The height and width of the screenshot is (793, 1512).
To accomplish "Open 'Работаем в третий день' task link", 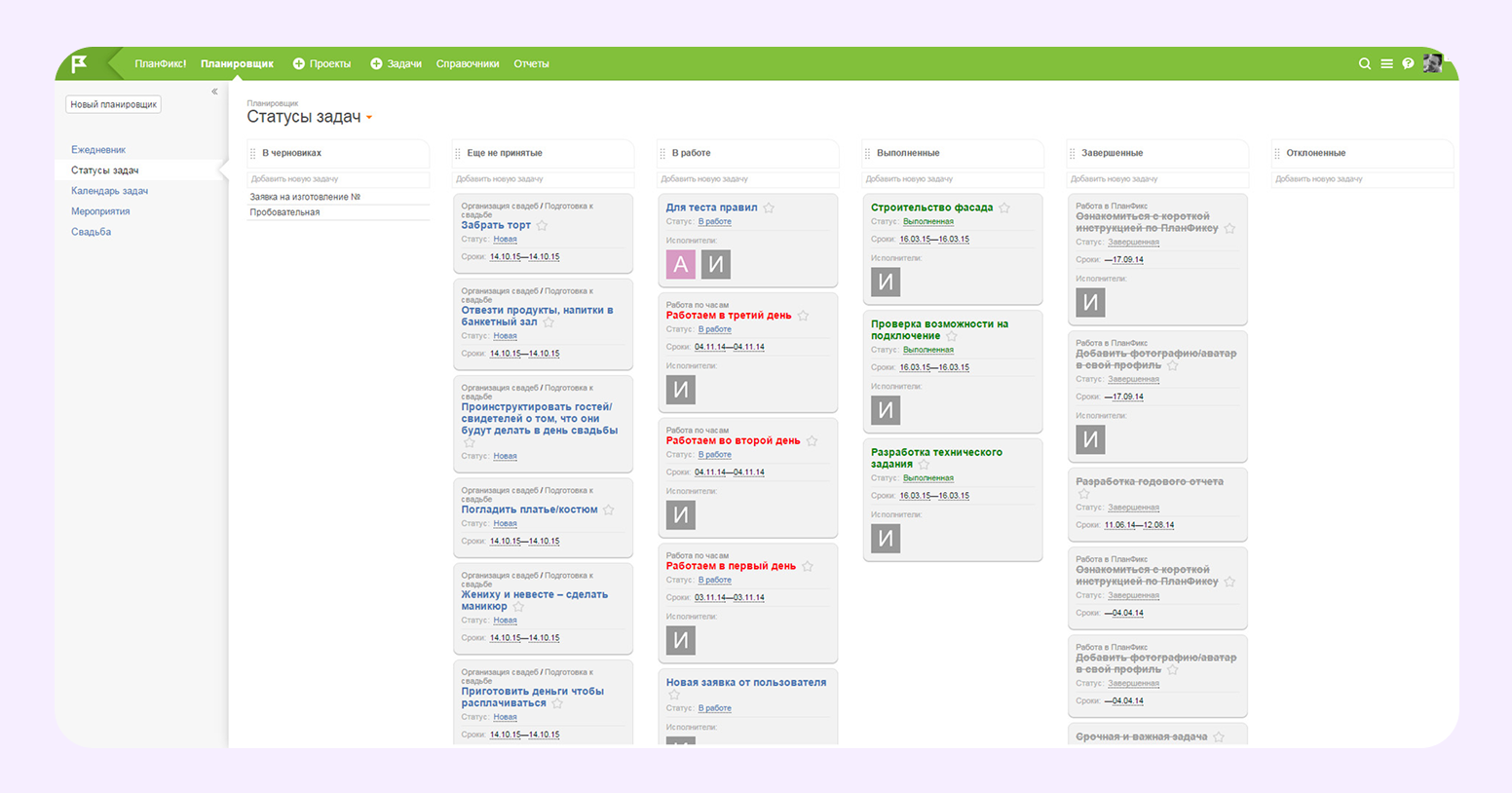I will click(728, 316).
